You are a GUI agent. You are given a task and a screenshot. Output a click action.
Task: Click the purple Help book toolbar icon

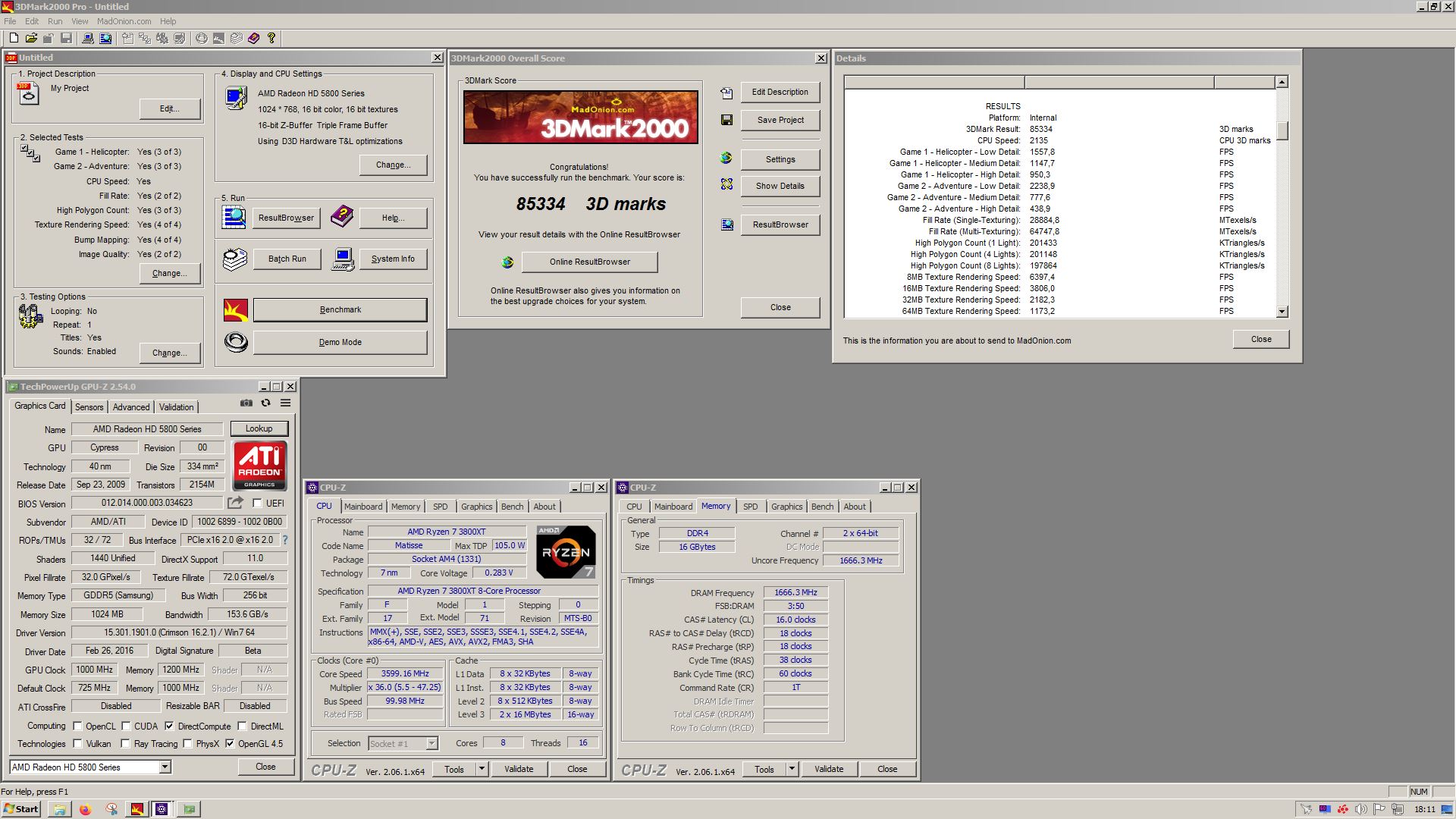pyautogui.click(x=254, y=38)
